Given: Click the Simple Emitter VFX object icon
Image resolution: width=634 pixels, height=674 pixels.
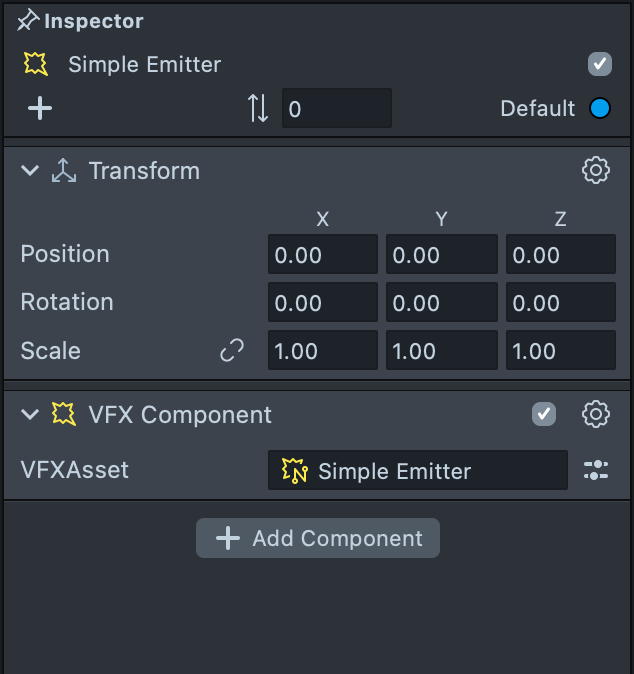Looking at the screenshot, I should (x=36, y=65).
